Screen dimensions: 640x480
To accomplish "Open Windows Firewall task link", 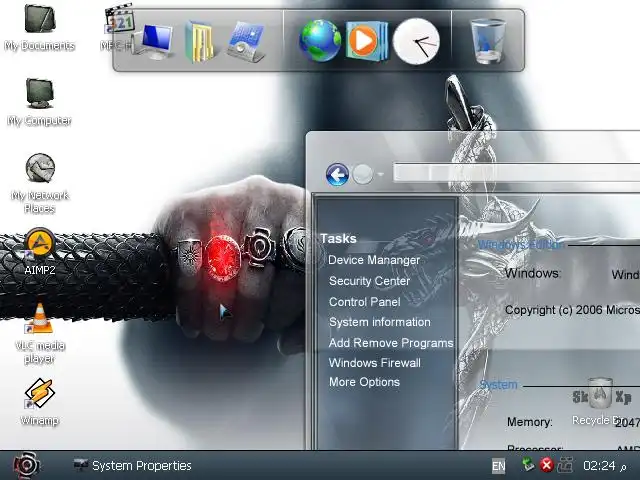I will [375, 363].
